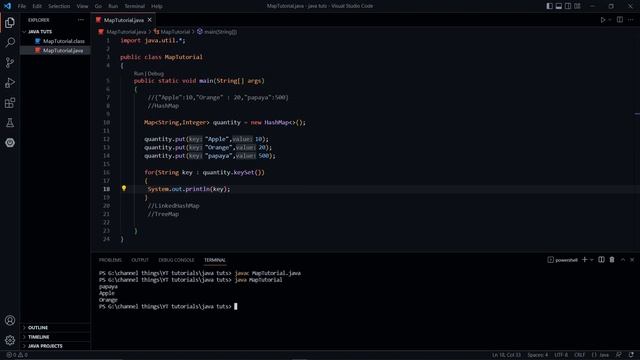Select the Terminal panel tab
Screen dimensions: 640x360
[x=215, y=260]
